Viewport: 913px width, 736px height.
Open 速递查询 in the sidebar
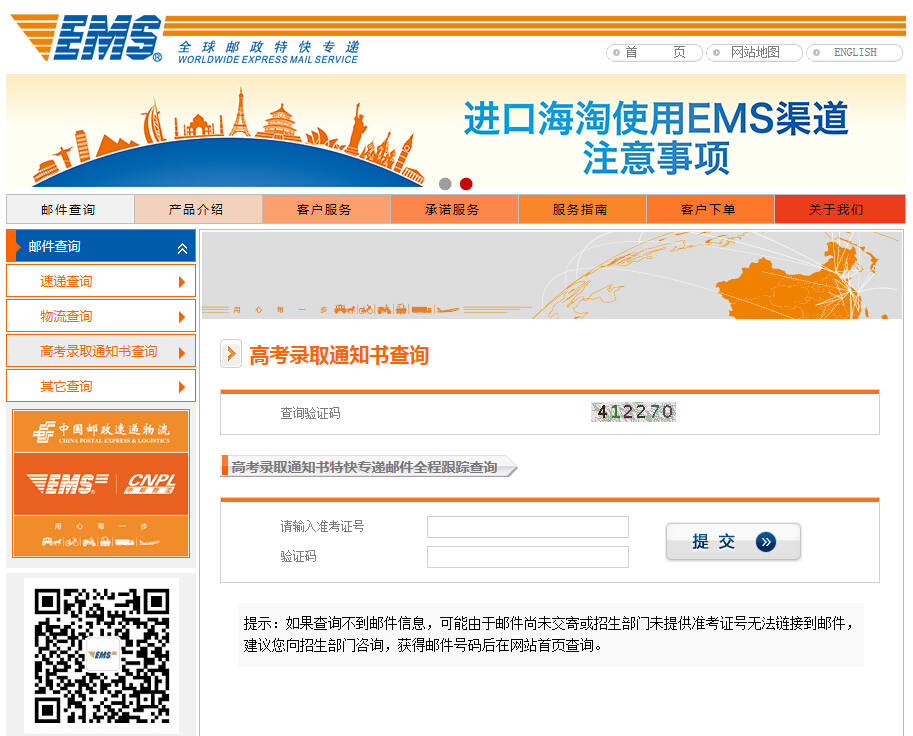[101, 281]
